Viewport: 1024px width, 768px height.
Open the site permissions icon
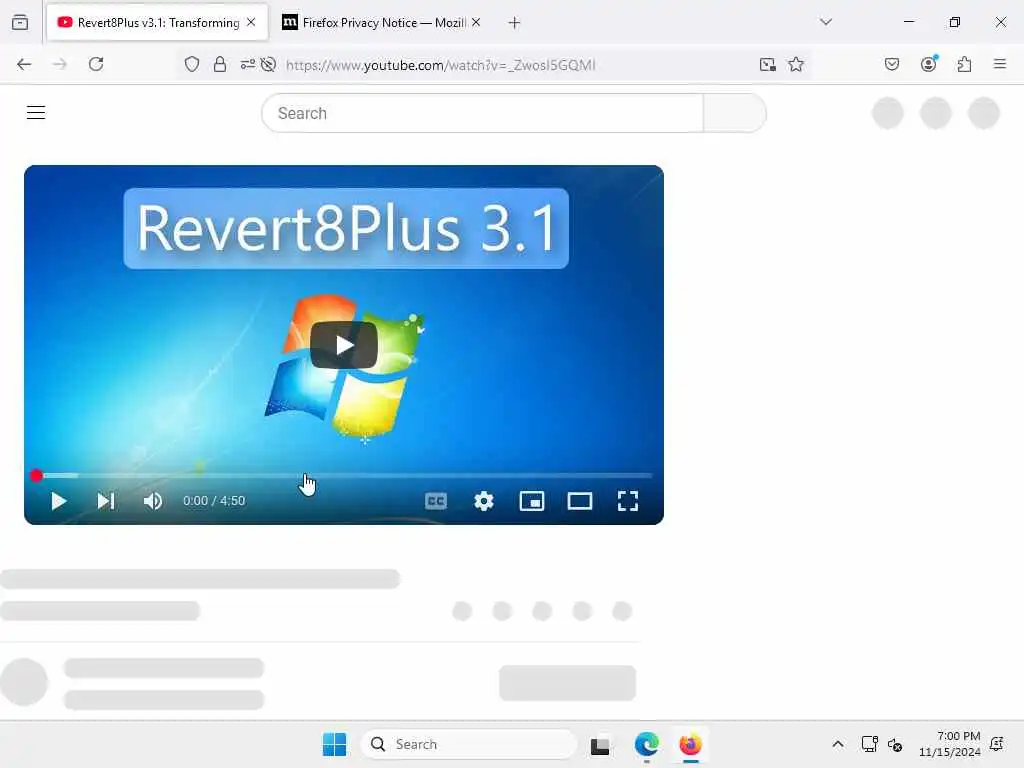pos(248,64)
